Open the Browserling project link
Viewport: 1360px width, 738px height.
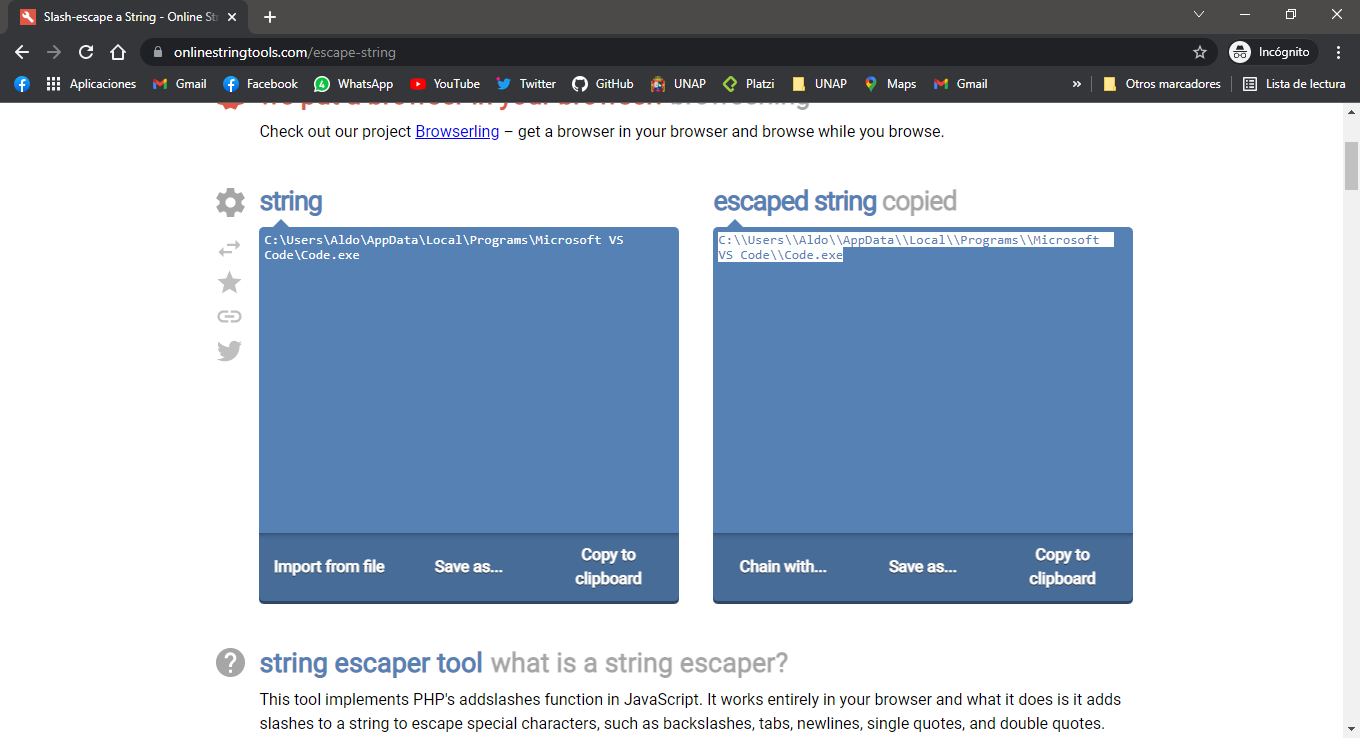coord(456,131)
